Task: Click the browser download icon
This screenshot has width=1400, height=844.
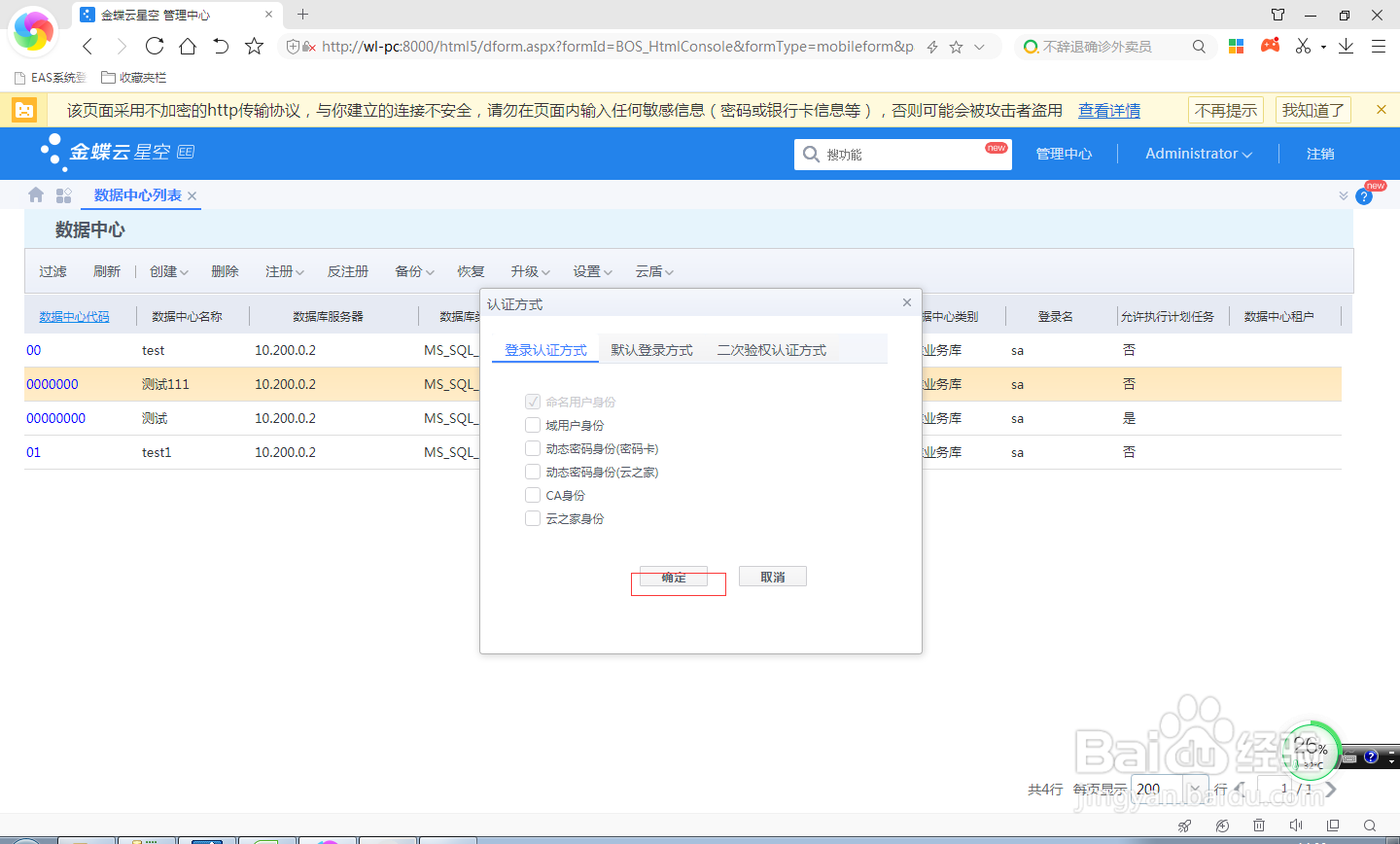Action: click(1346, 46)
